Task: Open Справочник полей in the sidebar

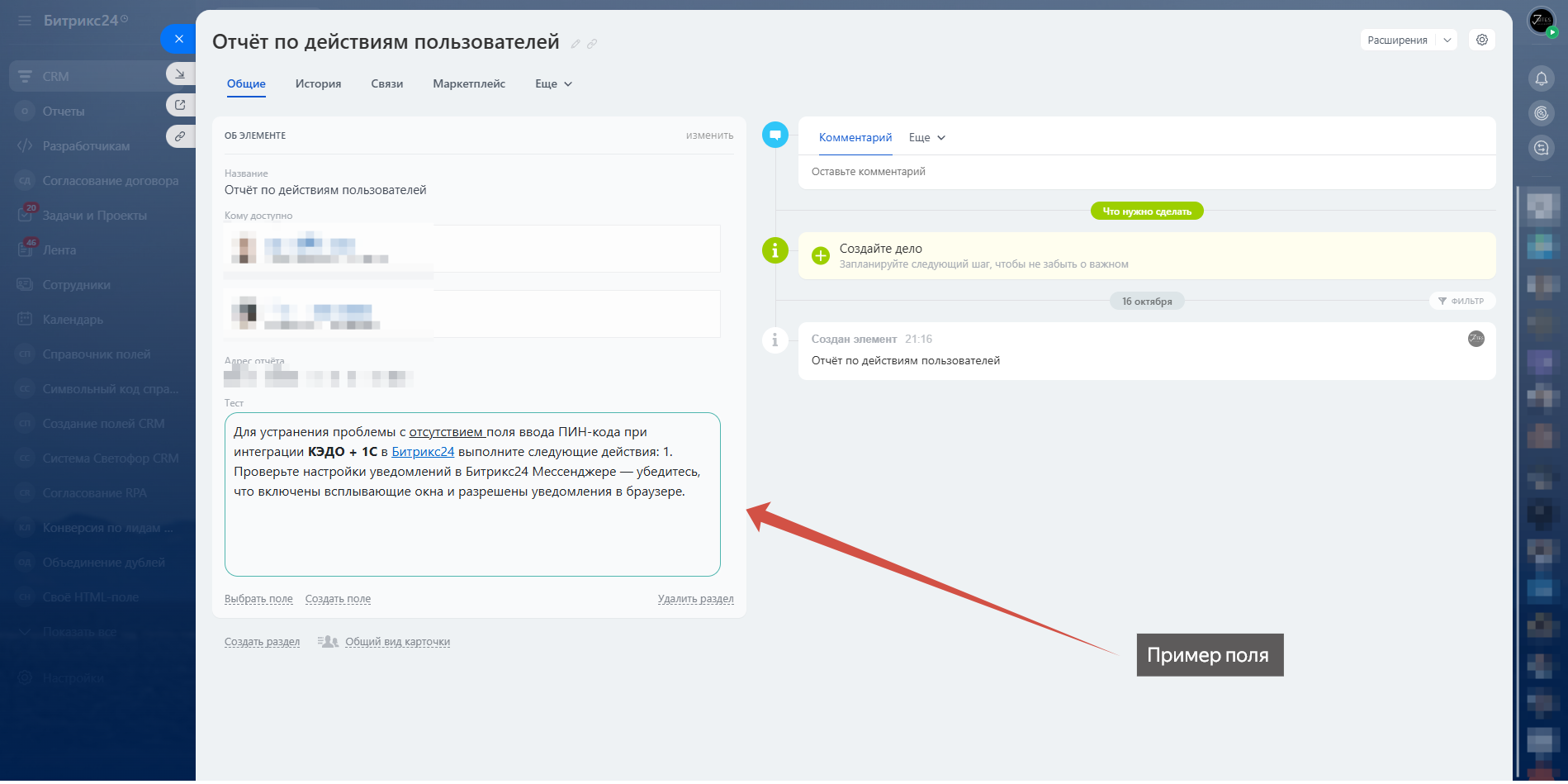Action: pos(97,354)
